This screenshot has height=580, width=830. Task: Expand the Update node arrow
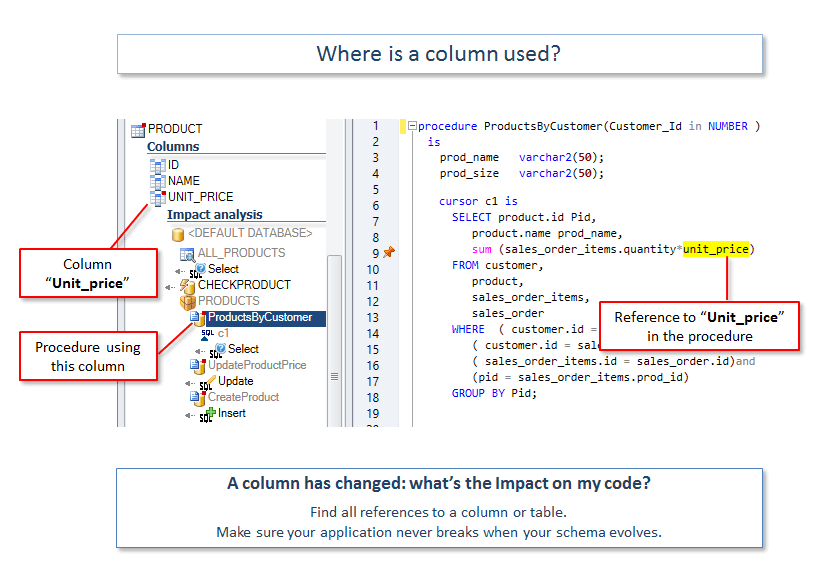click(x=190, y=383)
